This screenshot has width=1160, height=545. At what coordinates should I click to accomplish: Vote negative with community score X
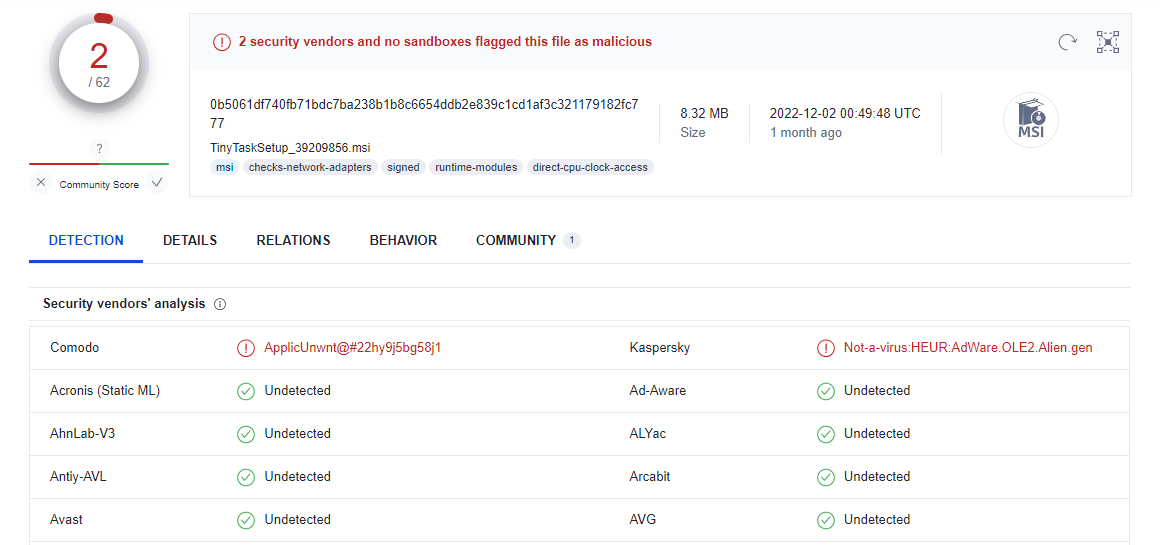pyautogui.click(x=41, y=183)
